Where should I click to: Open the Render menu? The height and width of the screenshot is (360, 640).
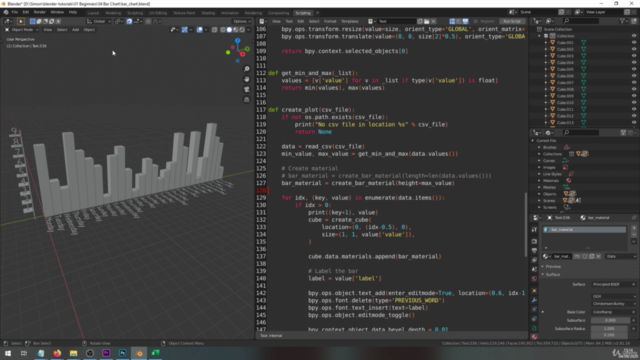(x=40, y=12)
